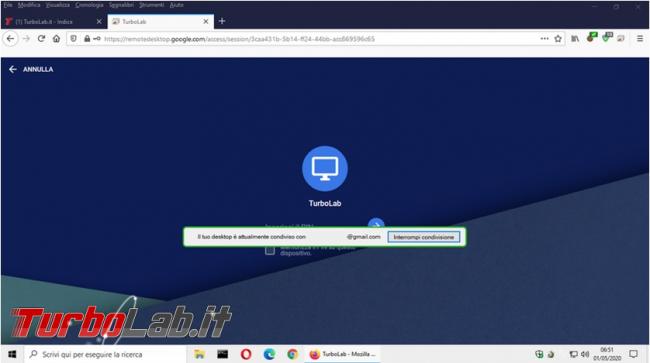Launch Microsoft Edge from the taskbar

click(269, 354)
